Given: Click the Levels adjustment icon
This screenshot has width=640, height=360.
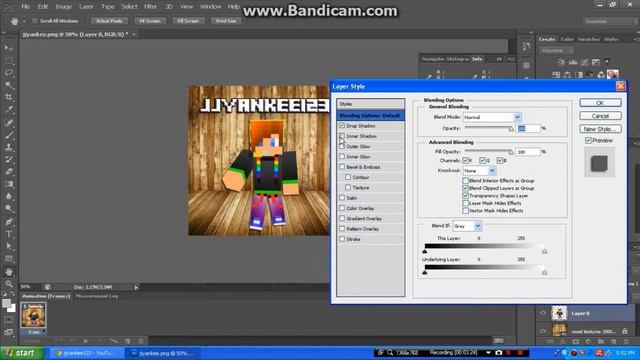Looking at the screenshot, I should click(573, 62).
